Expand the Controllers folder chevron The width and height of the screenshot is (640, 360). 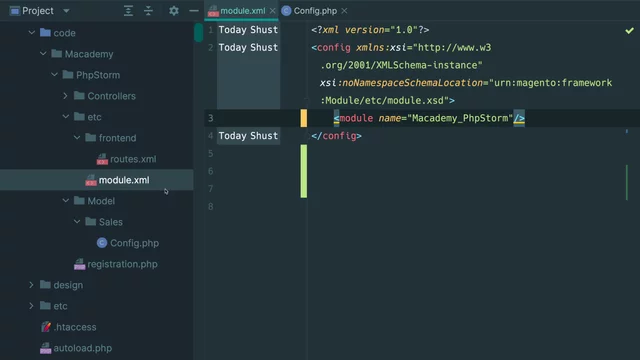pyautogui.click(x=65, y=96)
